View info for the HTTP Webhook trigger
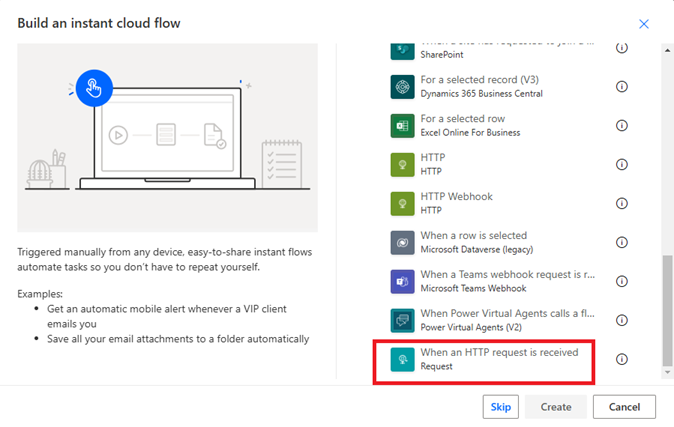Image resolution: width=674 pixels, height=427 pixels. click(621, 203)
